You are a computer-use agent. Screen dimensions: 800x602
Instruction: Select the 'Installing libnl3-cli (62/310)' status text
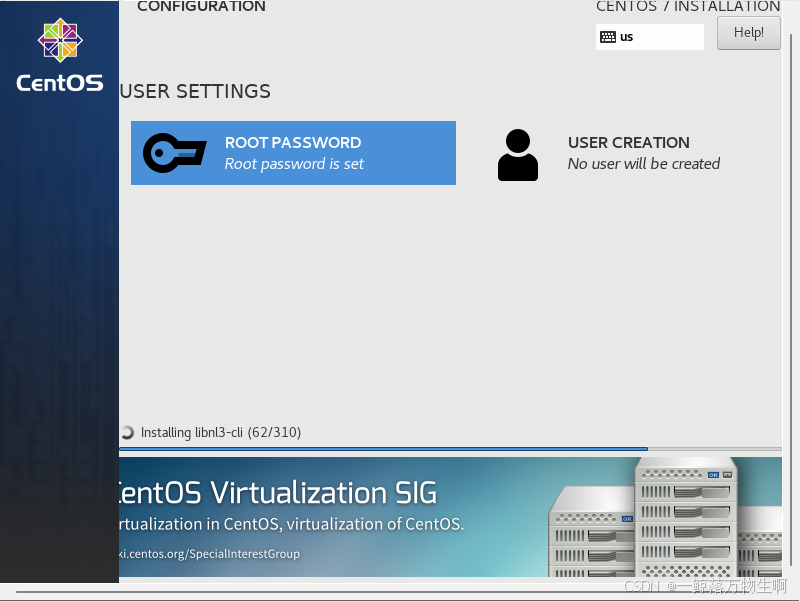[x=221, y=433]
